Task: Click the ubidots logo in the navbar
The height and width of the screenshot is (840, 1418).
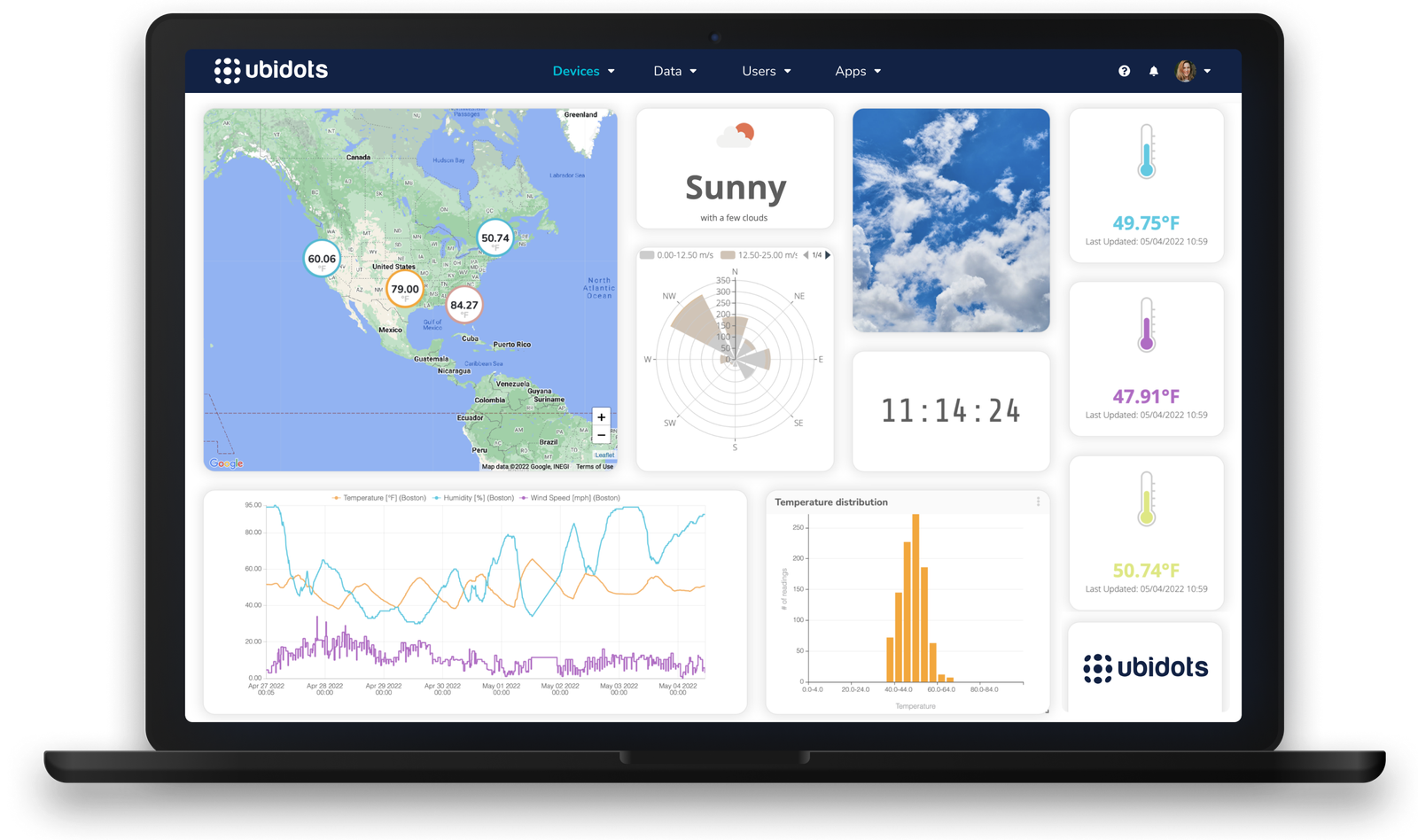Action: (x=272, y=70)
